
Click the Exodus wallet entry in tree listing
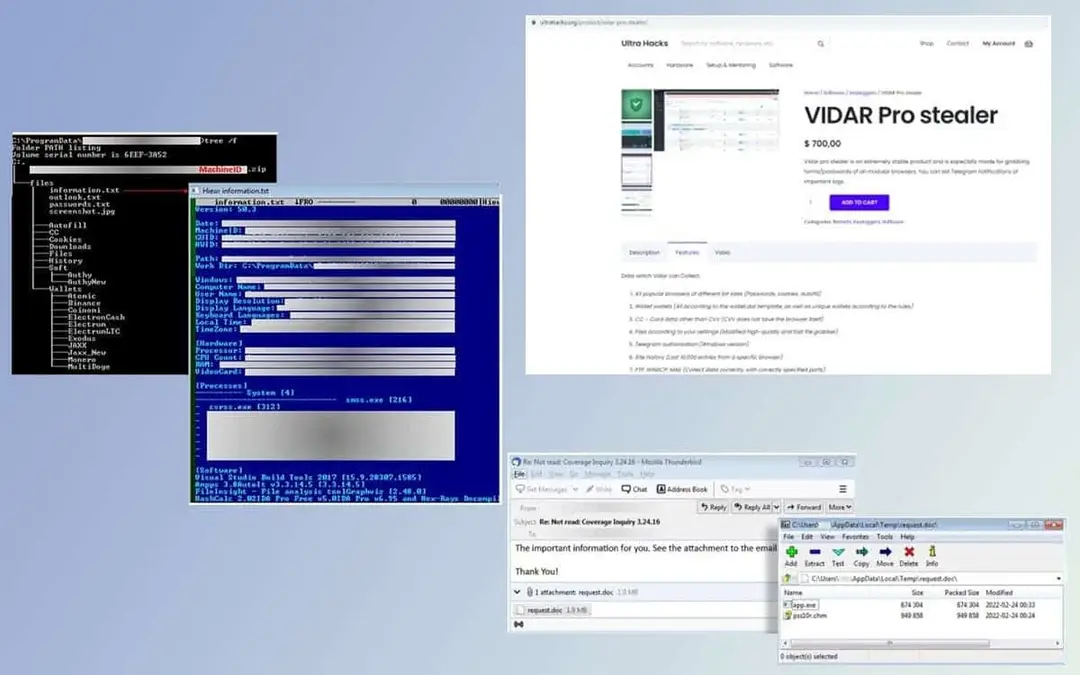(x=81, y=338)
